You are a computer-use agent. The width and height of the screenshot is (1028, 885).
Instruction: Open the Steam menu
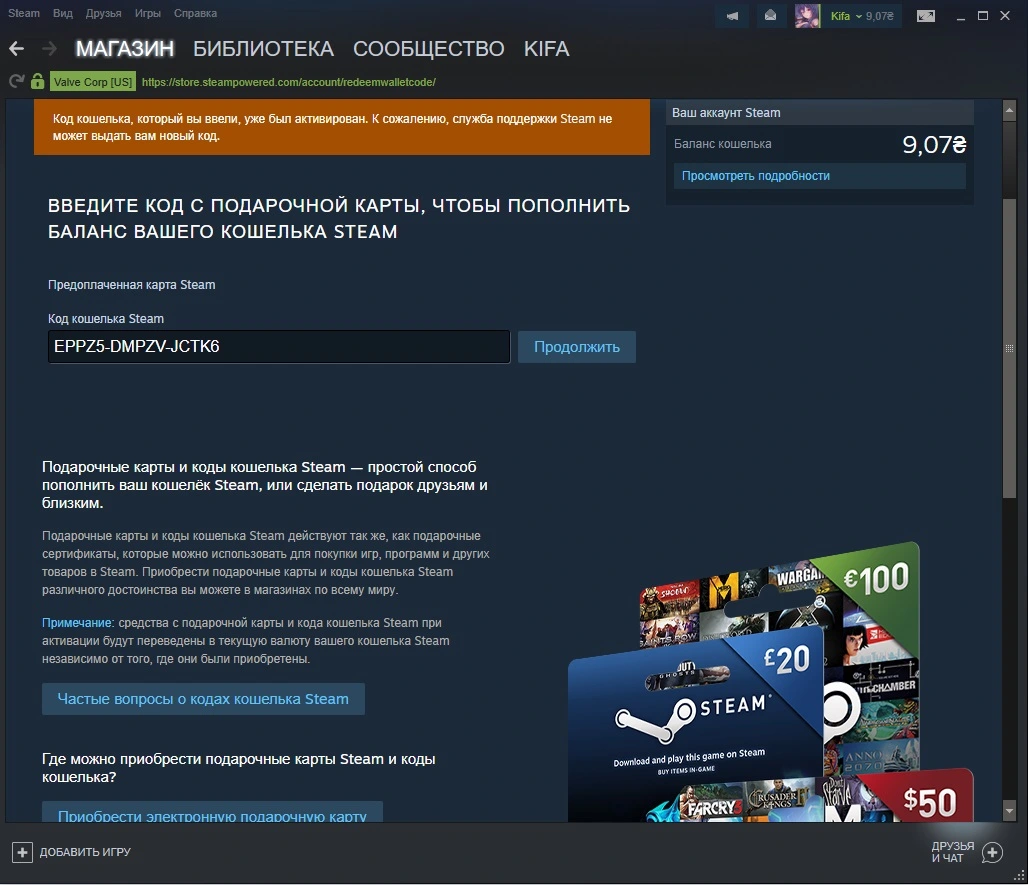click(24, 13)
